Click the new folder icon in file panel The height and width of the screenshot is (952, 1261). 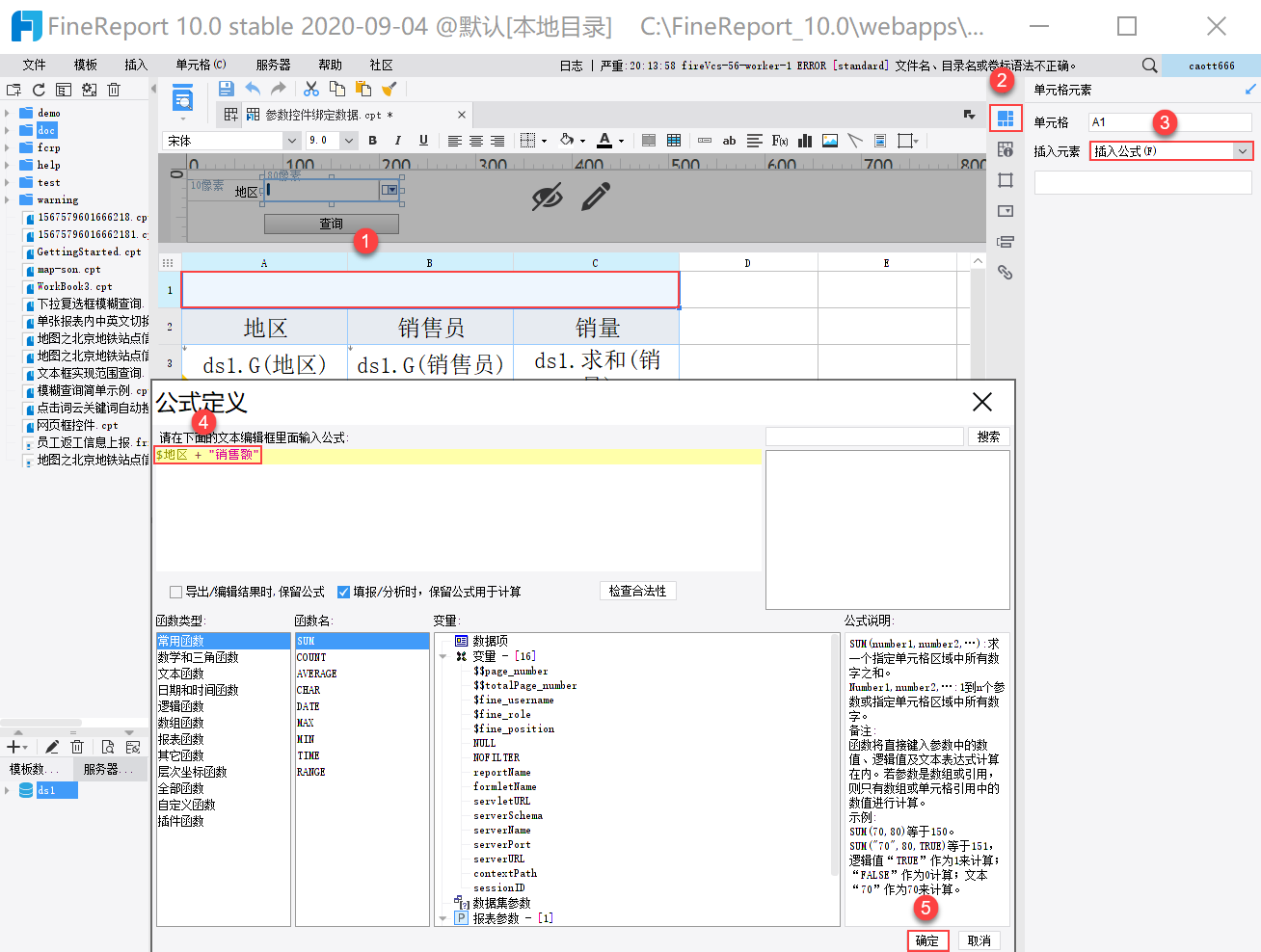[x=13, y=90]
